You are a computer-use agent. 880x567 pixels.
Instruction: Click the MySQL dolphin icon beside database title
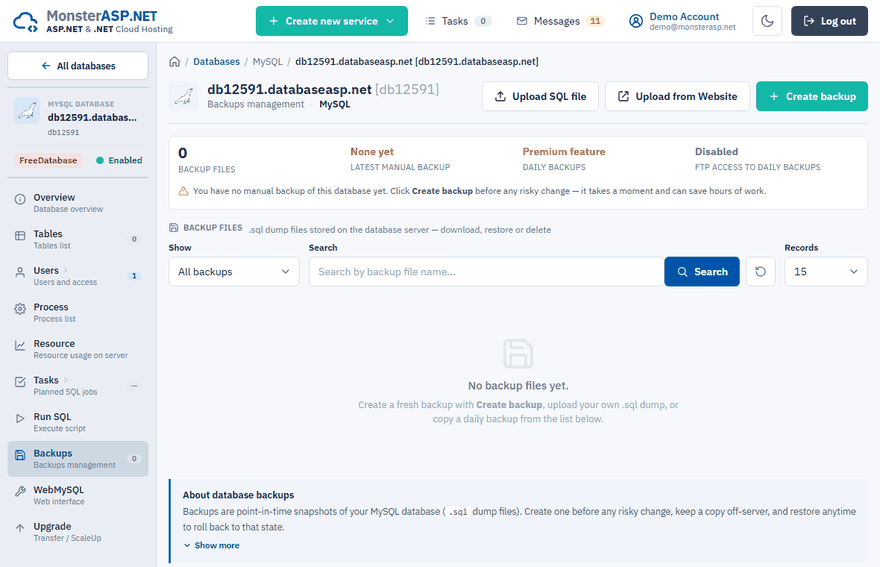coord(183,96)
